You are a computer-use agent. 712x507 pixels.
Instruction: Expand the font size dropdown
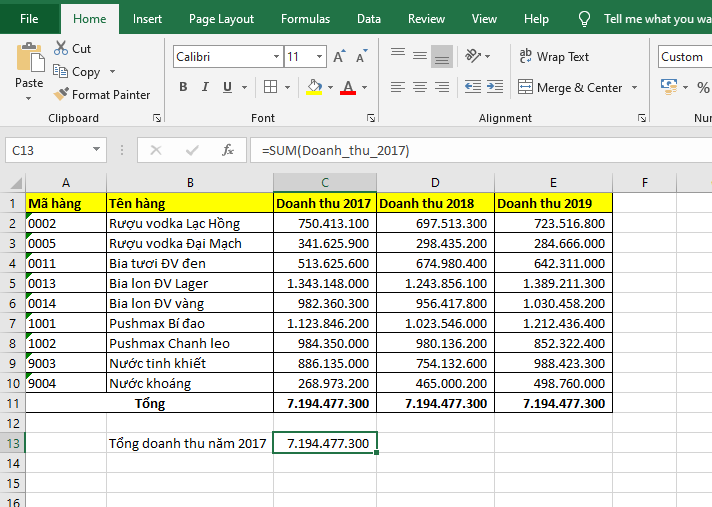point(319,57)
